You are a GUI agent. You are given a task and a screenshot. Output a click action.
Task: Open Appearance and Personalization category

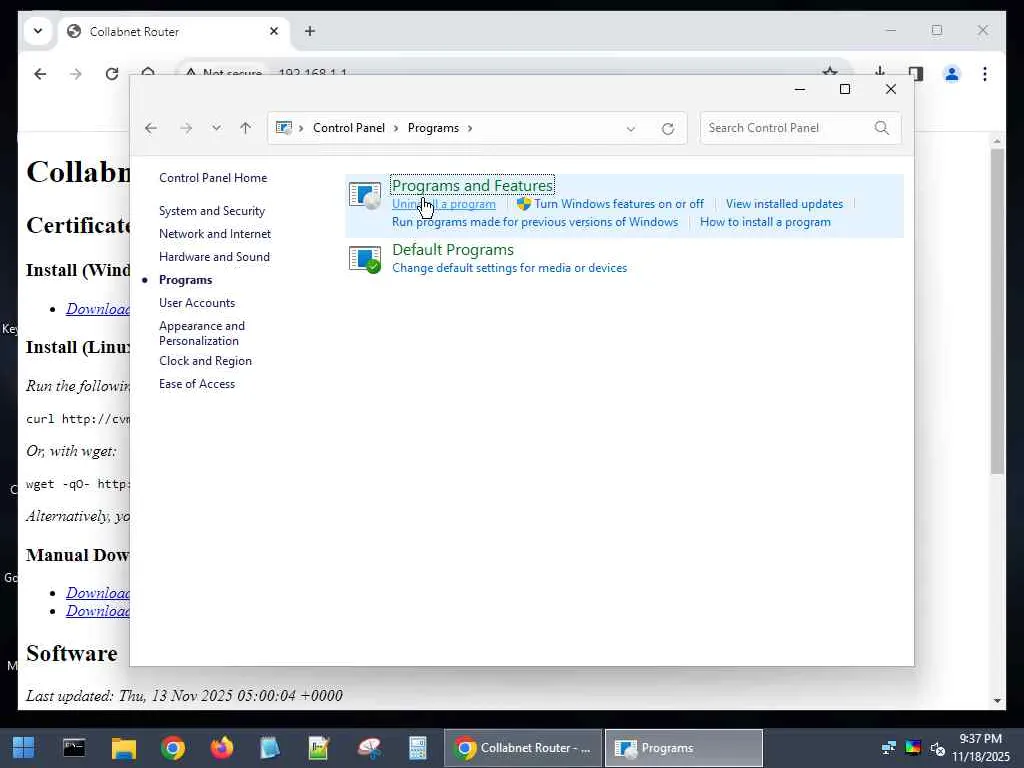(x=202, y=333)
